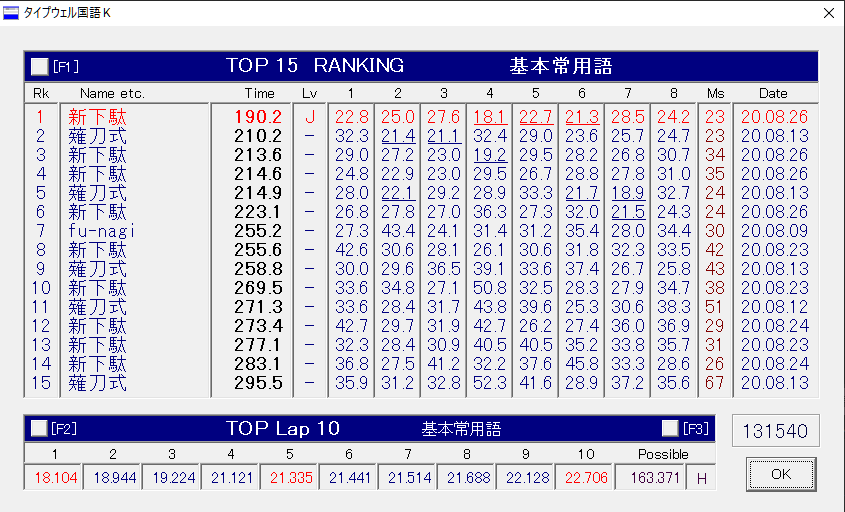The width and height of the screenshot is (845, 512).
Task: Click the underlined lap 18.1
Action: point(490,117)
